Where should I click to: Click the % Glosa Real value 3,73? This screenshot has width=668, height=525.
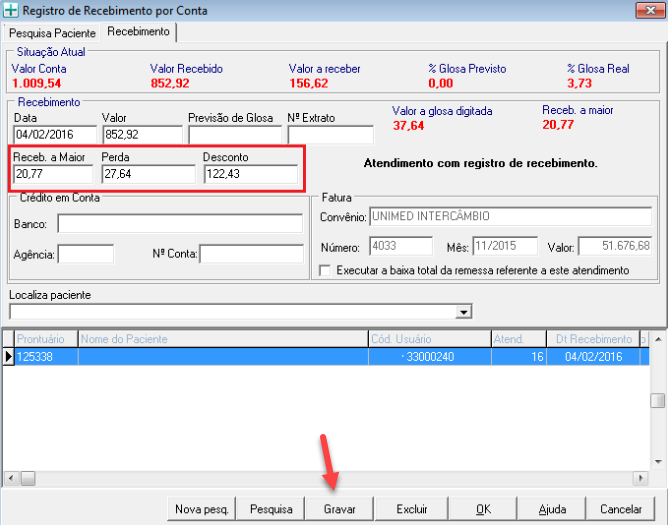point(579,83)
